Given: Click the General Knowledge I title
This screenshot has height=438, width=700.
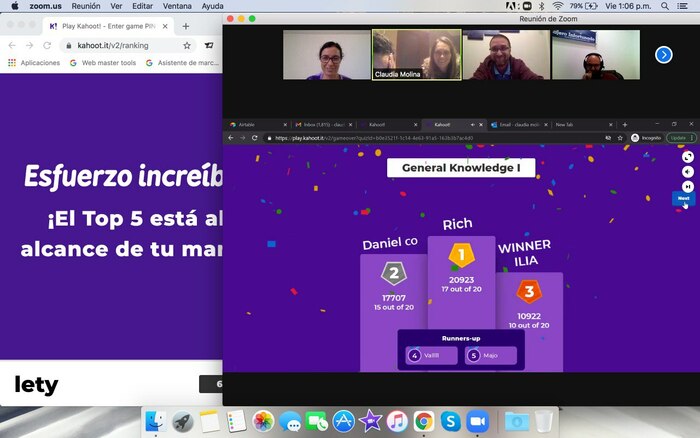Looking at the screenshot, I should [x=461, y=168].
